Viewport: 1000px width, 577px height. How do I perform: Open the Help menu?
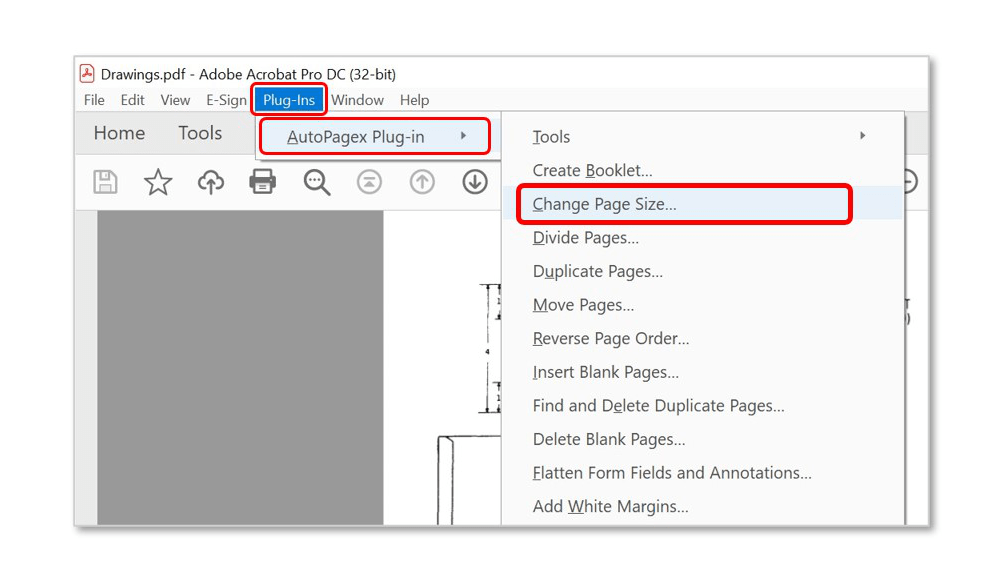(415, 100)
